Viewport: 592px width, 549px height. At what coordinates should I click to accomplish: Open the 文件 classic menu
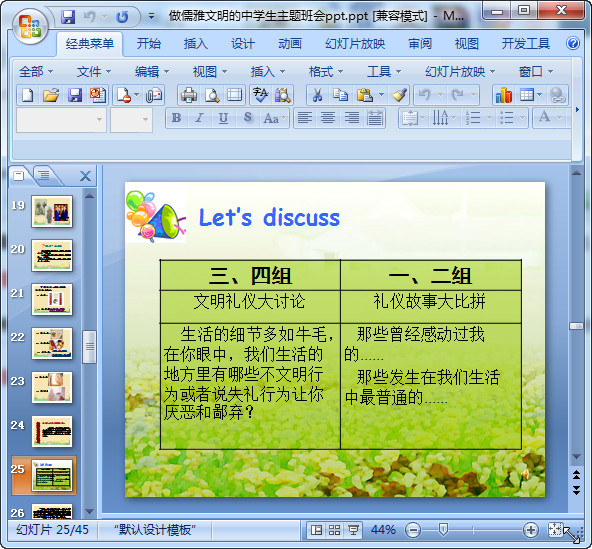pos(94,71)
